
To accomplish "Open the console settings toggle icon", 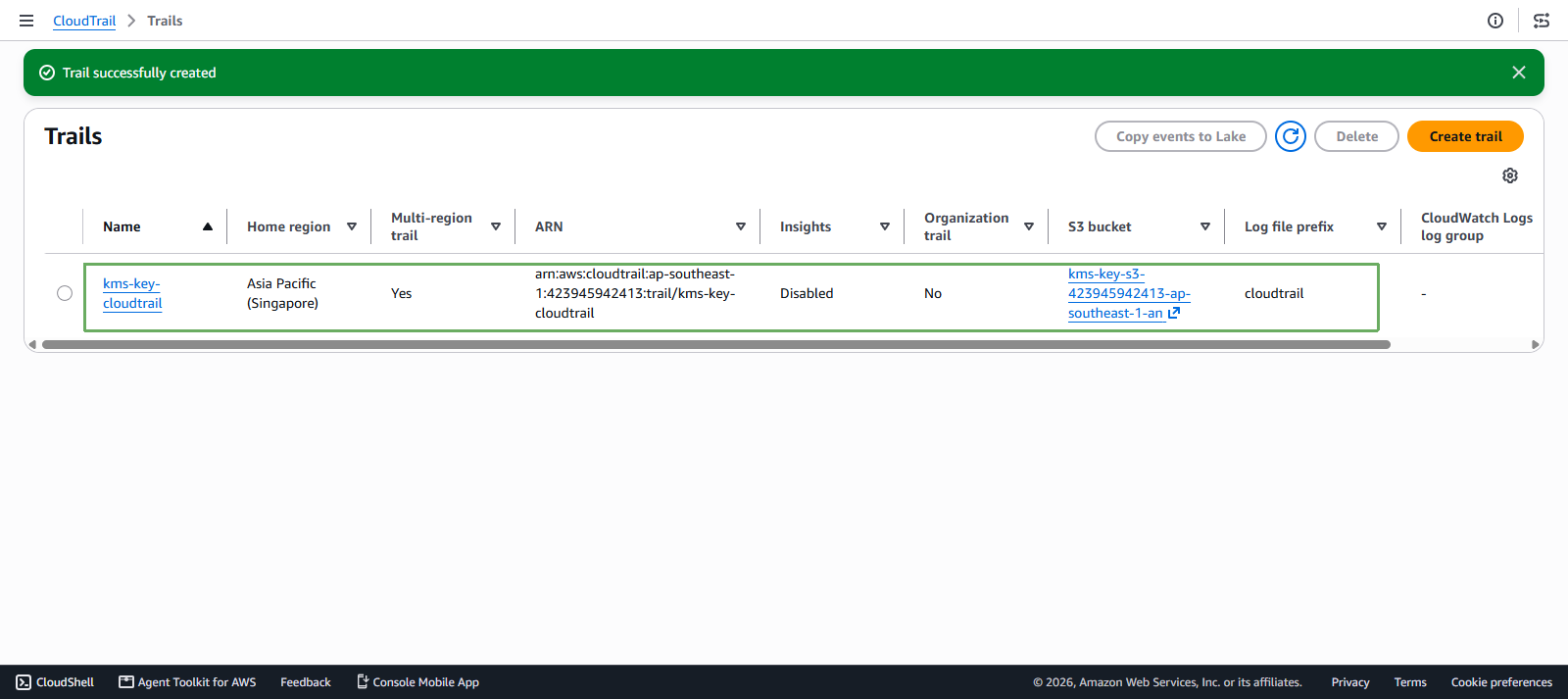I will tap(1542, 21).
